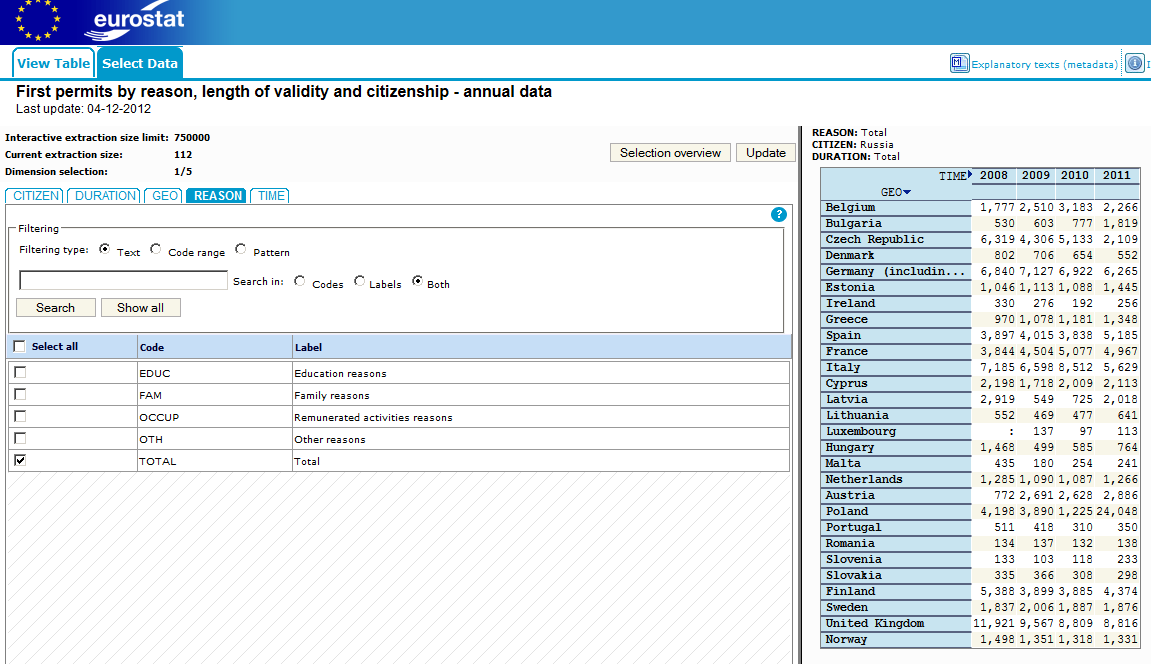The height and width of the screenshot is (664, 1151).
Task: Click the Label column header
Action: (x=308, y=347)
